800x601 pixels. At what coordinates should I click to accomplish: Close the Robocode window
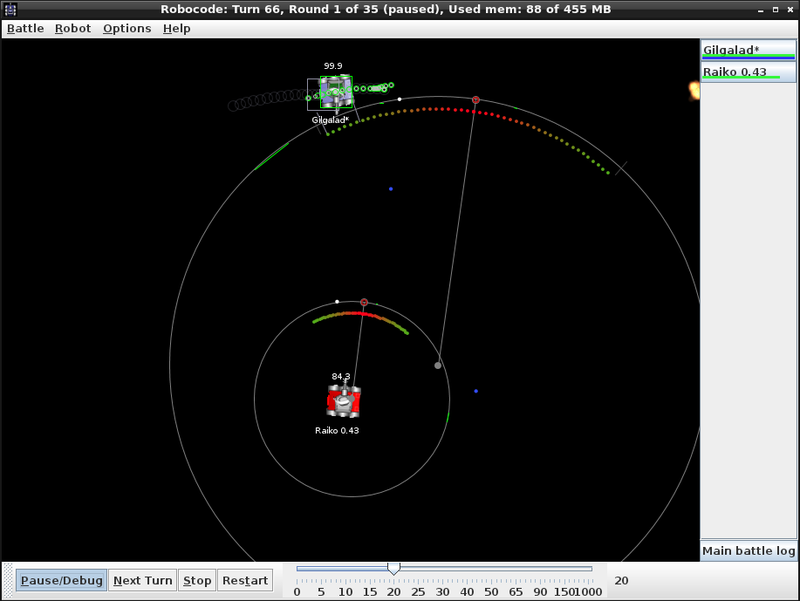[x=790, y=10]
